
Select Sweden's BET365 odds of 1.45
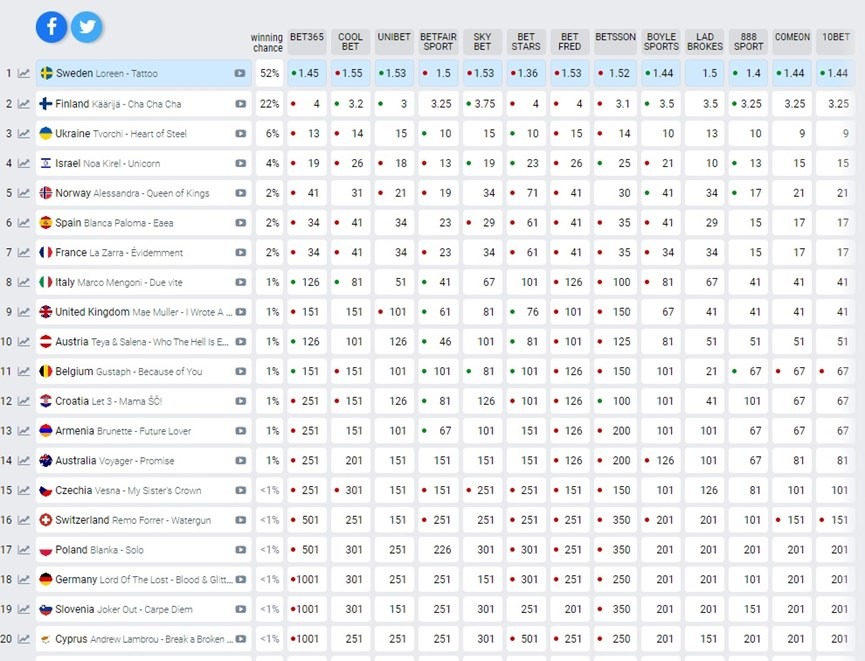[x=307, y=73]
